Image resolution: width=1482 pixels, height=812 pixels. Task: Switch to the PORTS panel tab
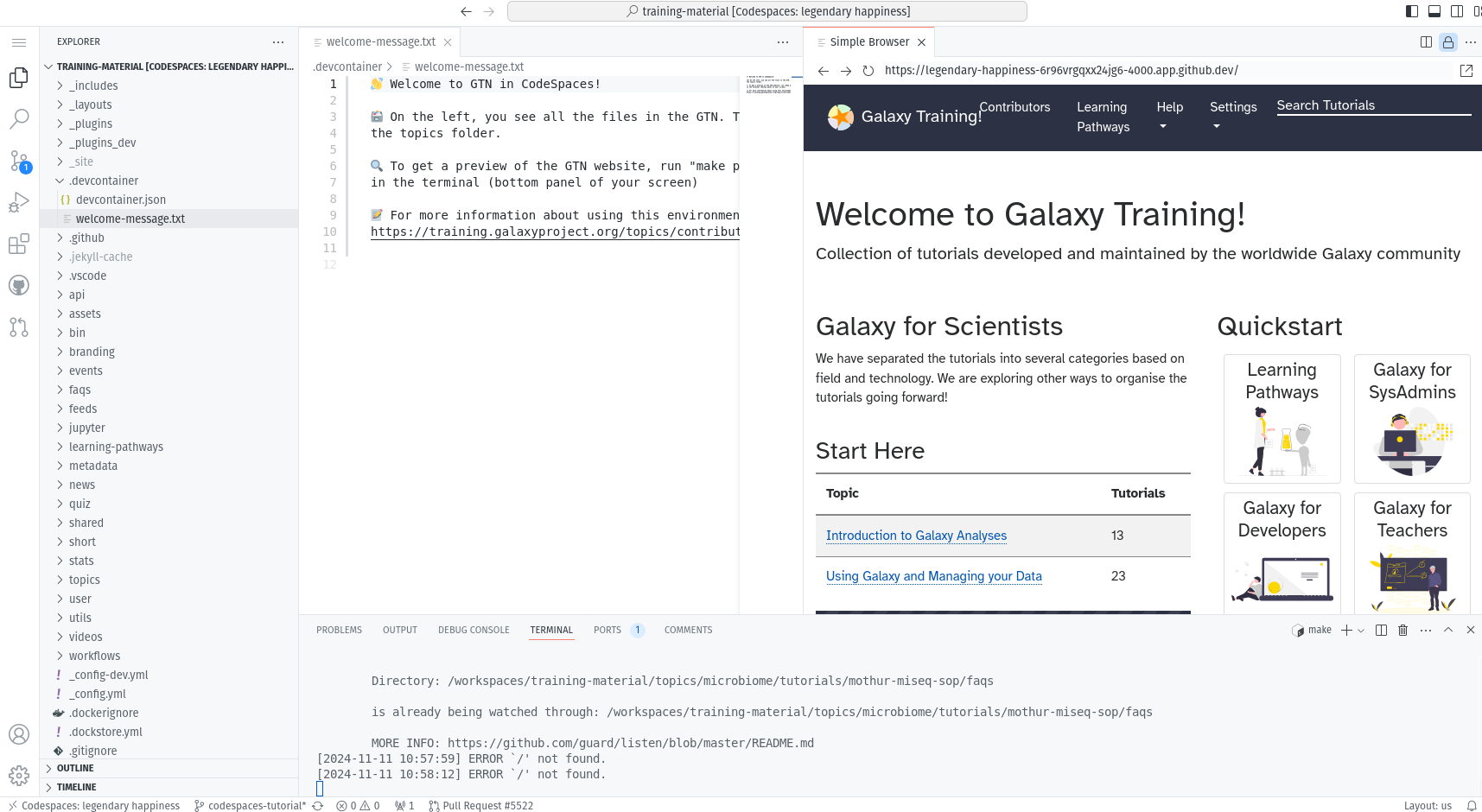coord(607,630)
